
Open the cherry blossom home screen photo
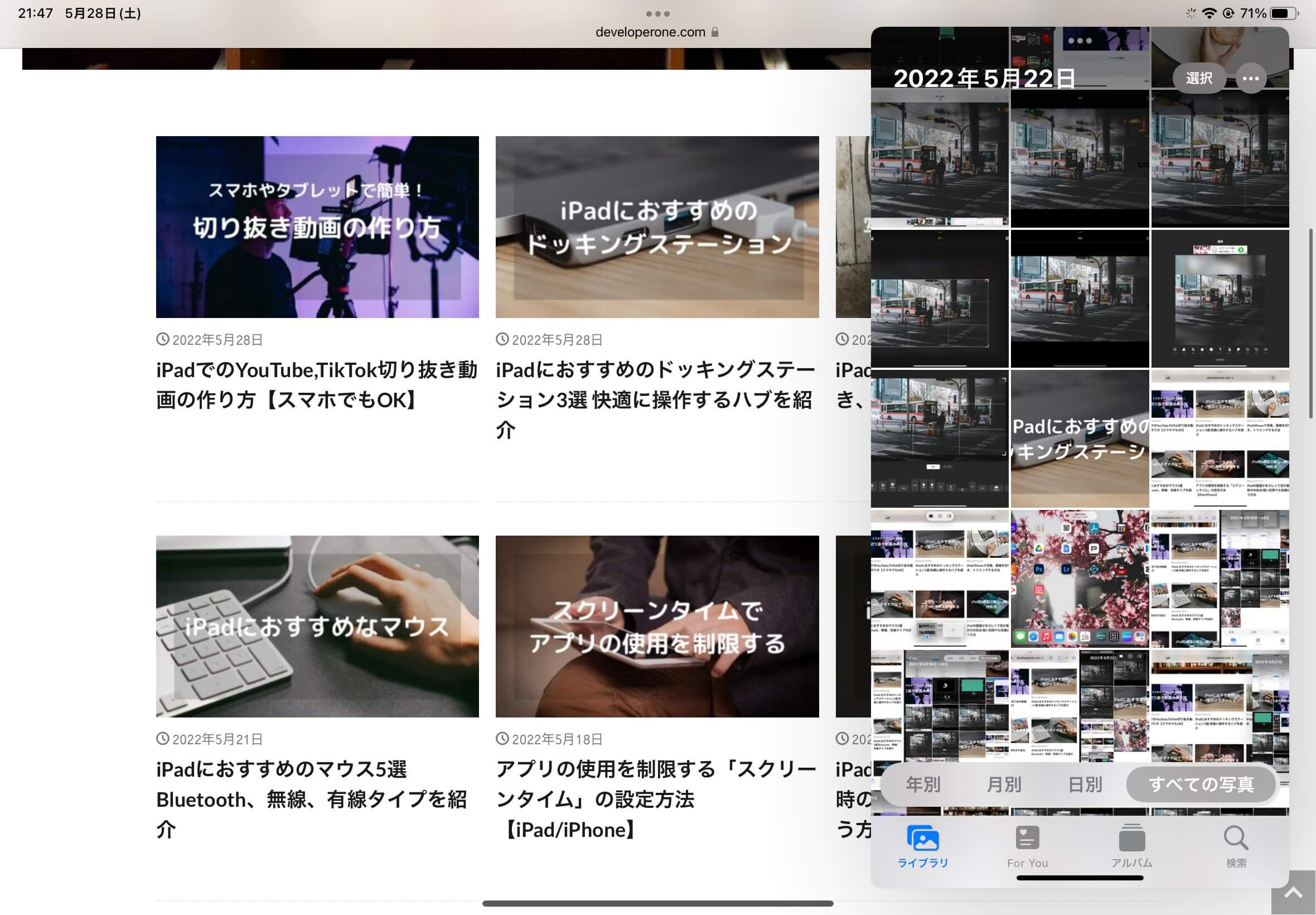(x=1080, y=579)
